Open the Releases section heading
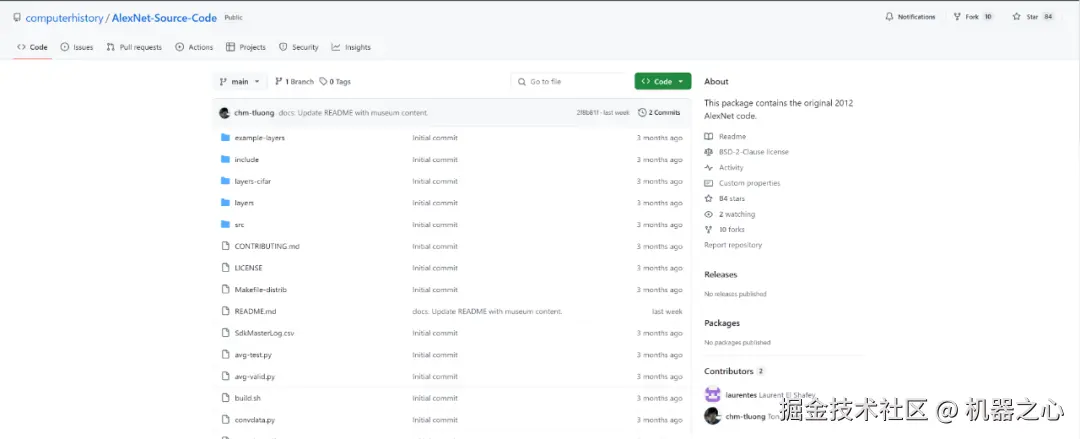Screen dimensions: 1080x439 click(x=720, y=274)
